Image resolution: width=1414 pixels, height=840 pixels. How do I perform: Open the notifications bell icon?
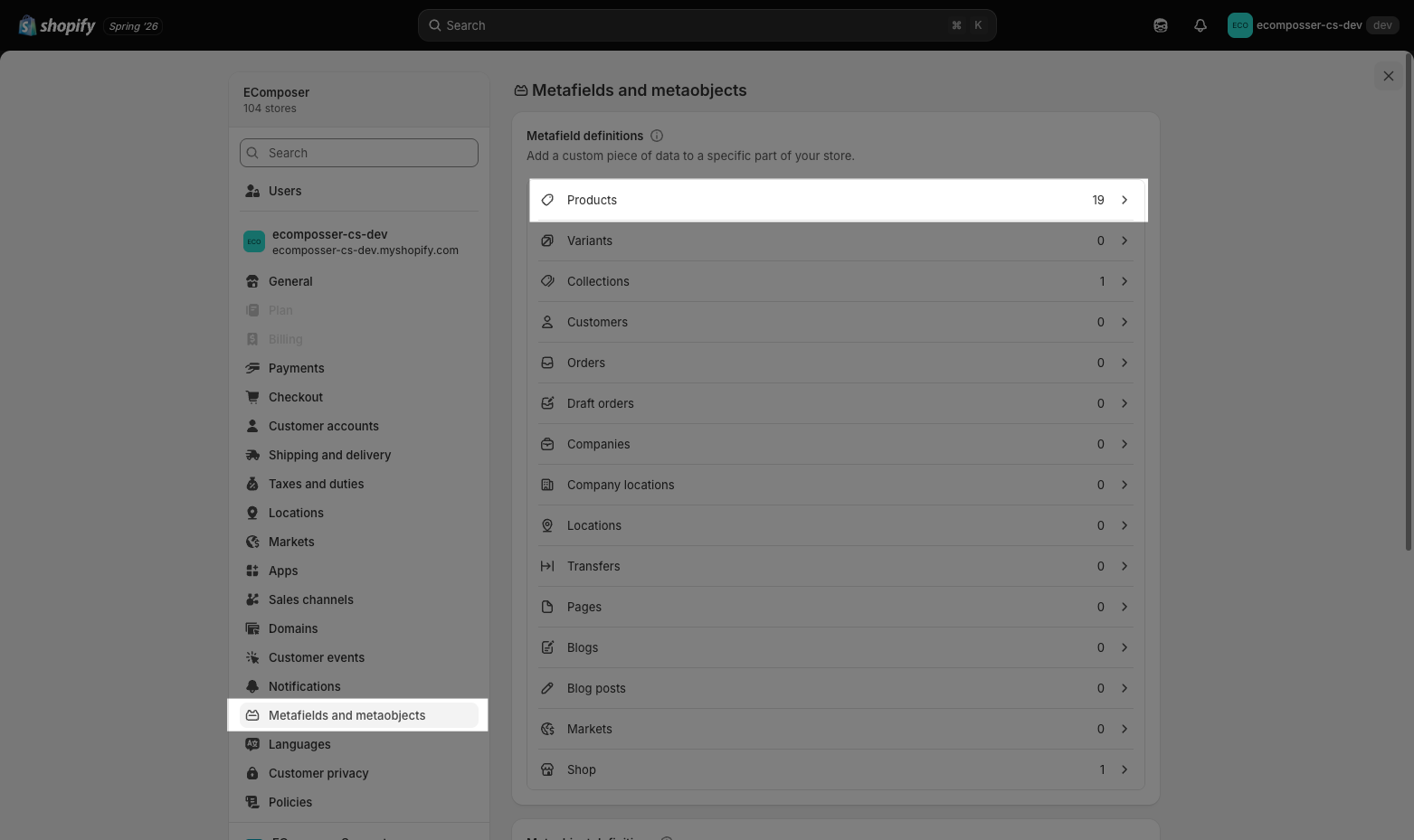click(1200, 25)
